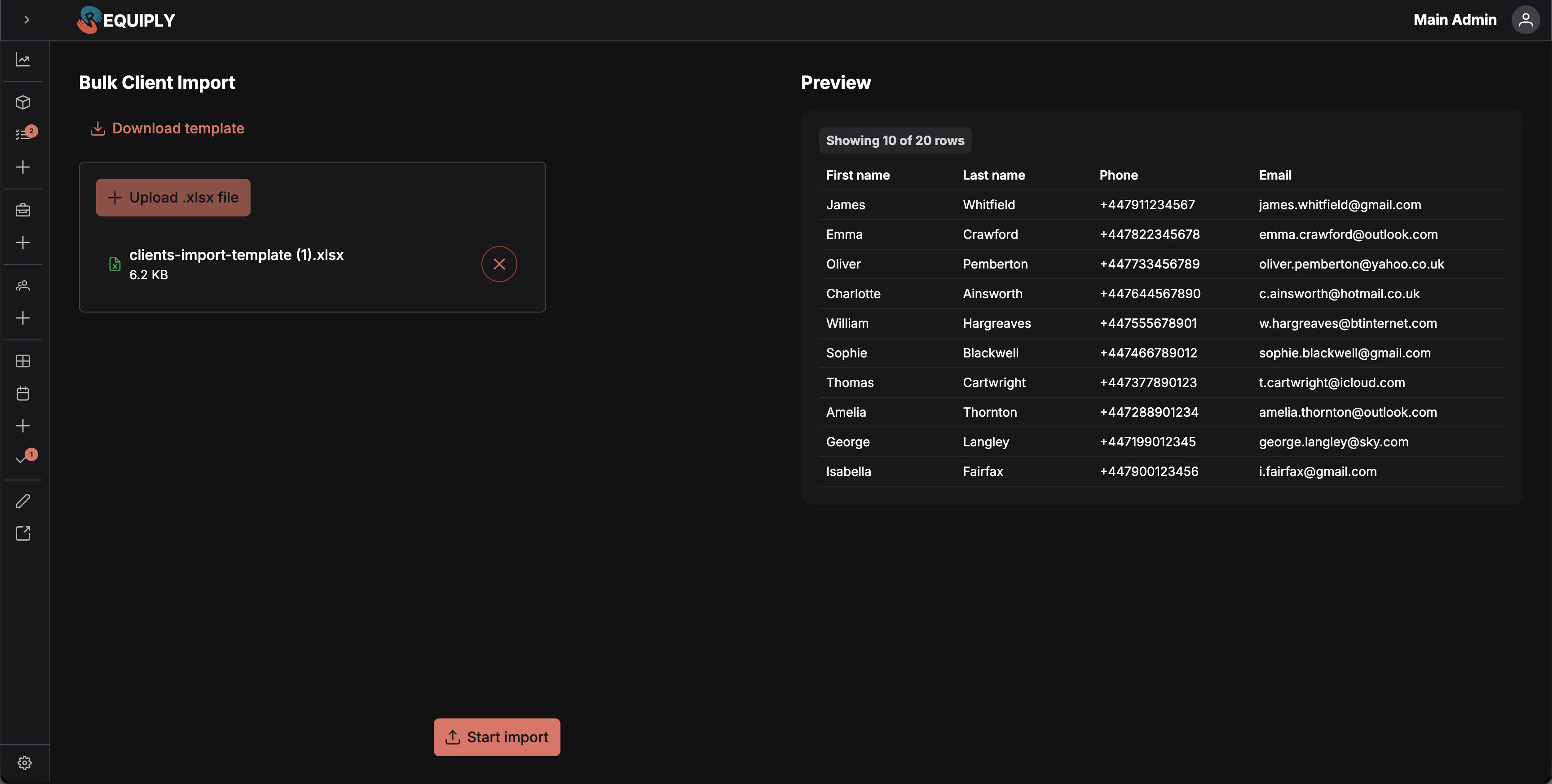This screenshot has width=1552, height=784.
Task: Click the clients-import-template (1).xlsx file name
Action: [236, 255]
